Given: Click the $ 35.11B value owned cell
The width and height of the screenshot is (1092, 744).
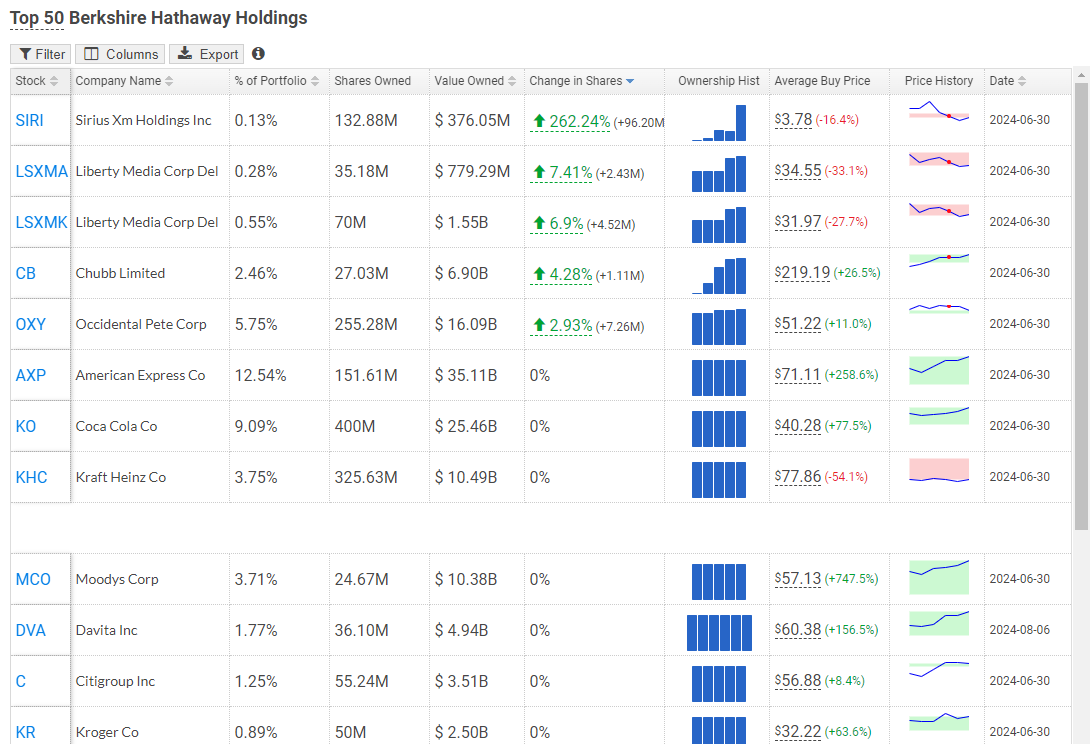Looking at the screenshot, I should click(x=466, y=375).
